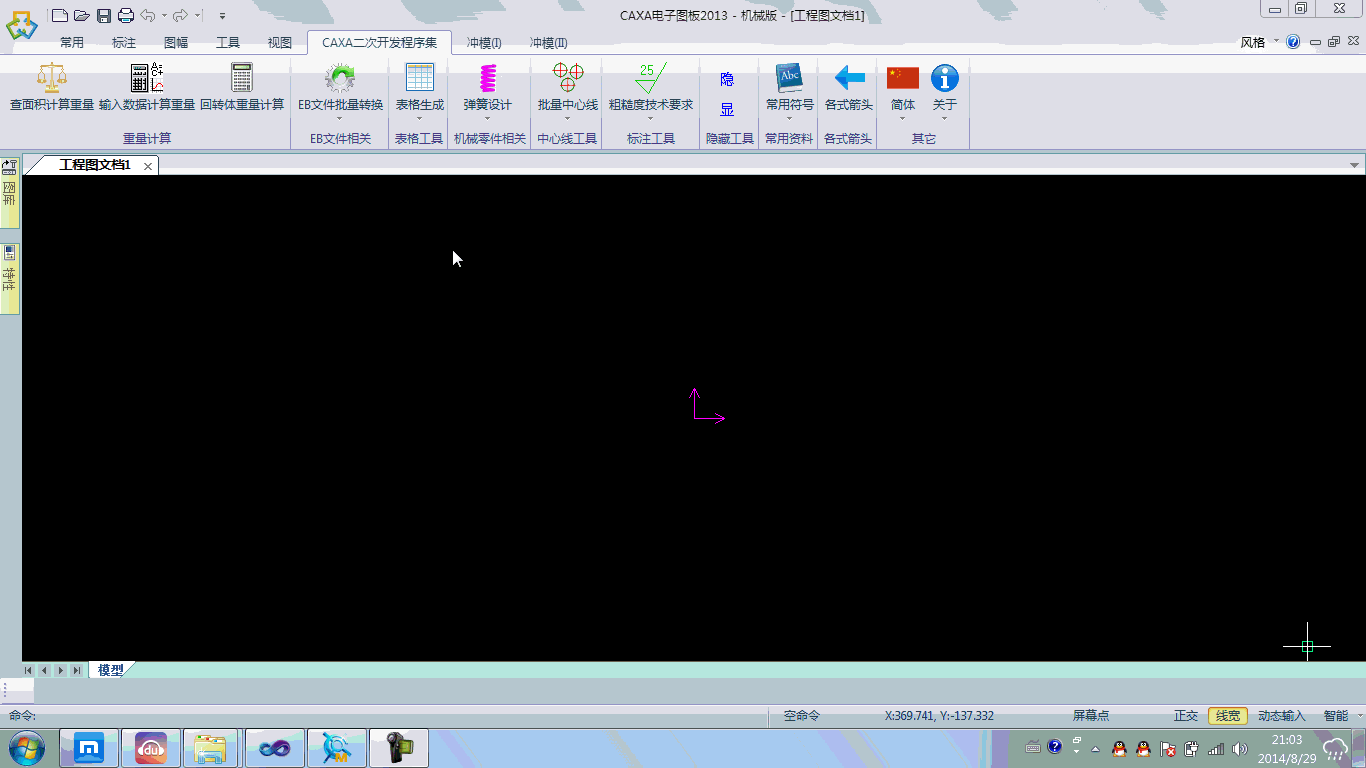This screenshot has height=768, width=1366.
Task: Click the 显 show button
Action: click(x=727, y=110)
